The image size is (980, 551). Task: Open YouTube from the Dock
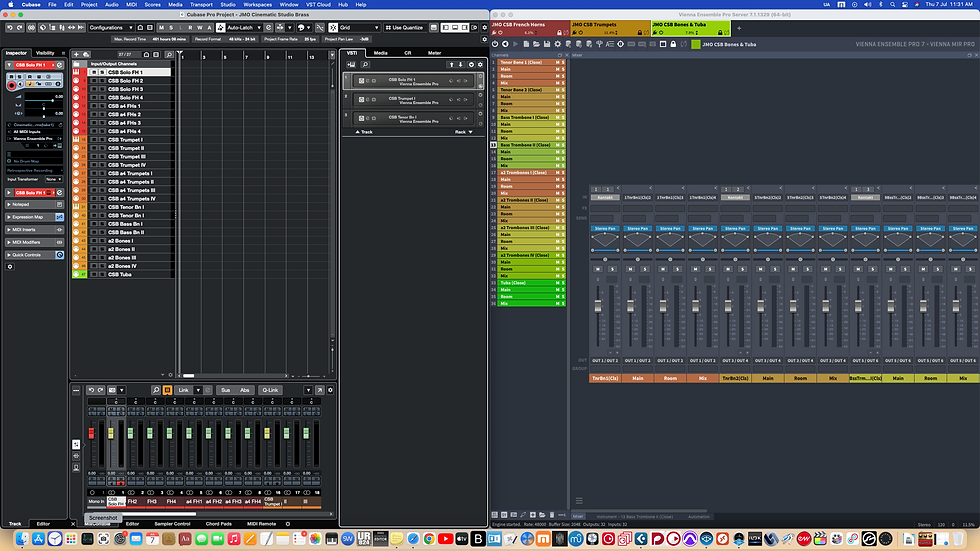pyautogui.click(x=446, y=539)
